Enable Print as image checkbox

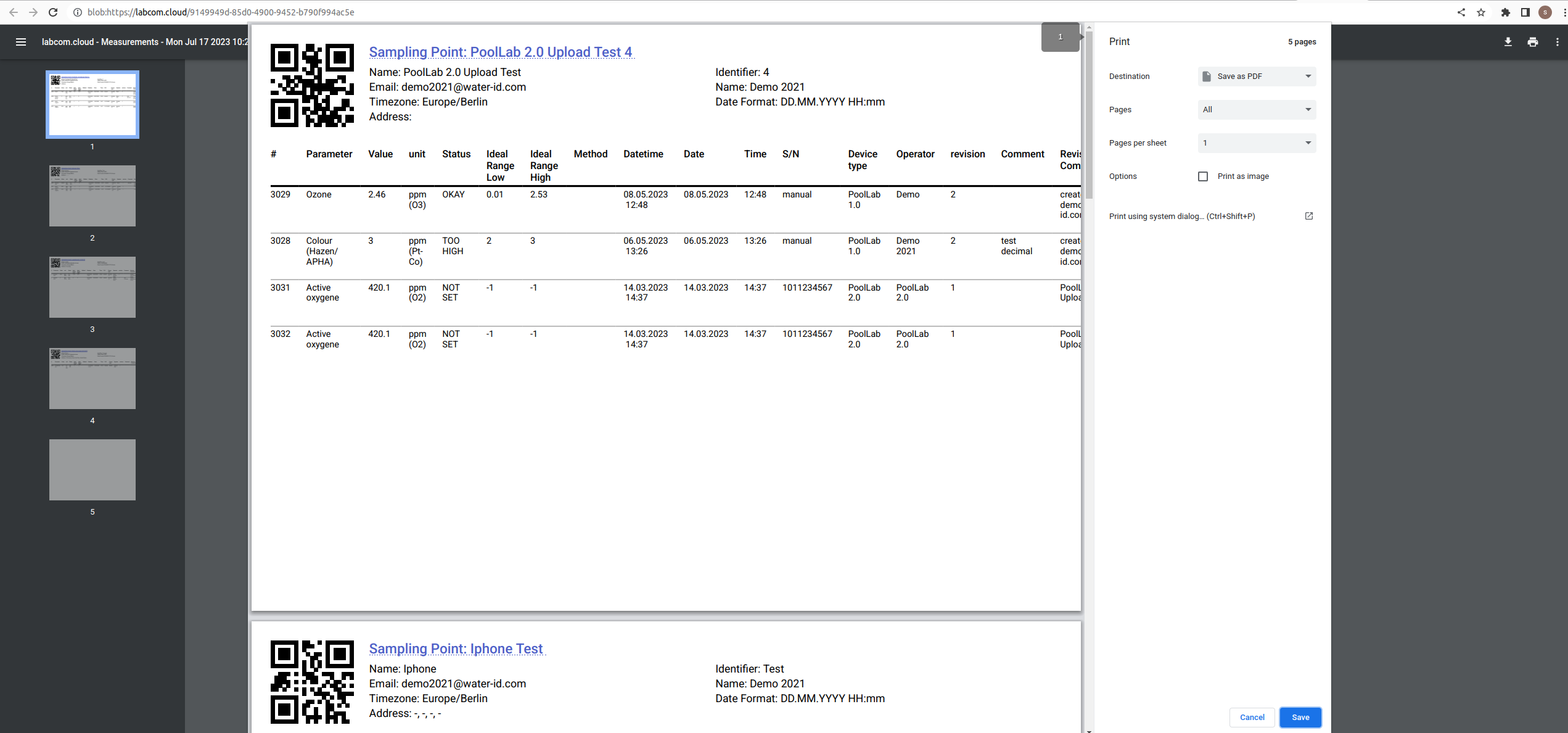coord(1203,176)
